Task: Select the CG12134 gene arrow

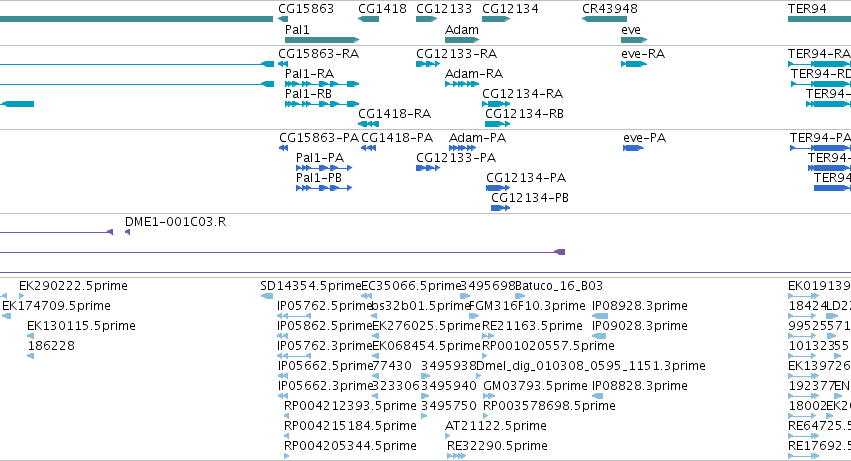Action: (496, 19)
